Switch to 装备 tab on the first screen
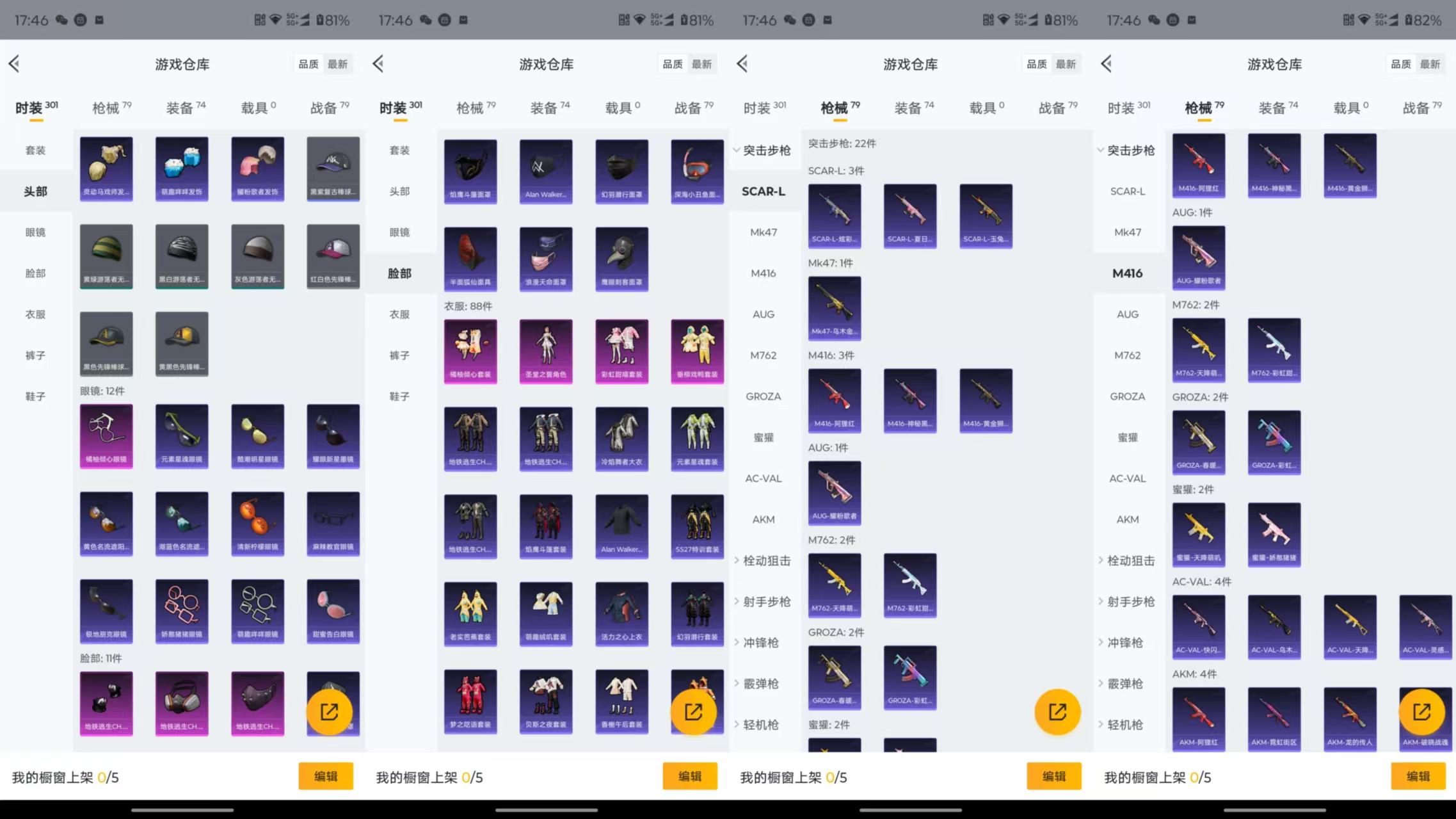 point(186,108)
